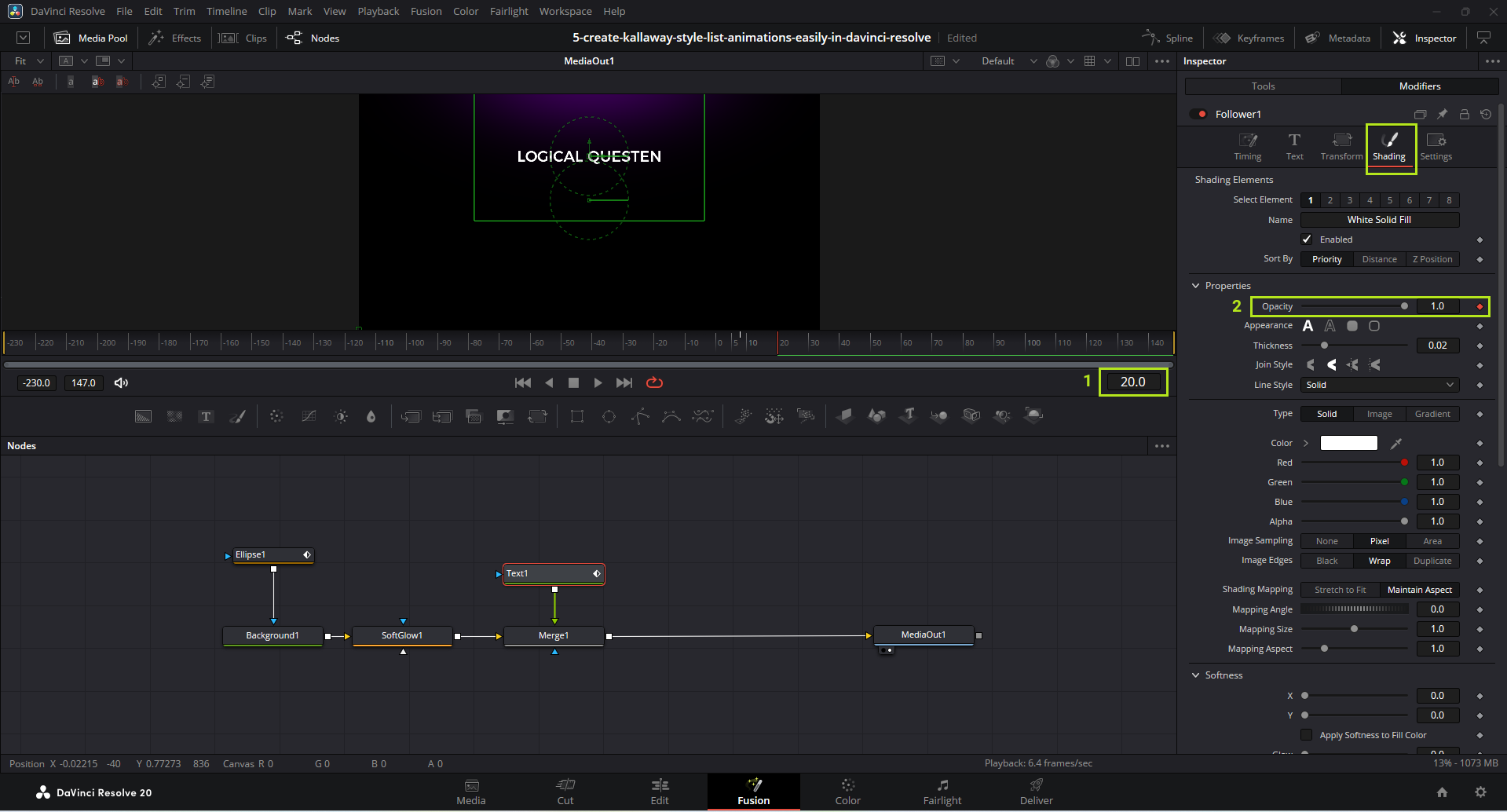Viewport: 1507px width, 812px height.
Task: Select Gradient fill type
Action: 1432,414
